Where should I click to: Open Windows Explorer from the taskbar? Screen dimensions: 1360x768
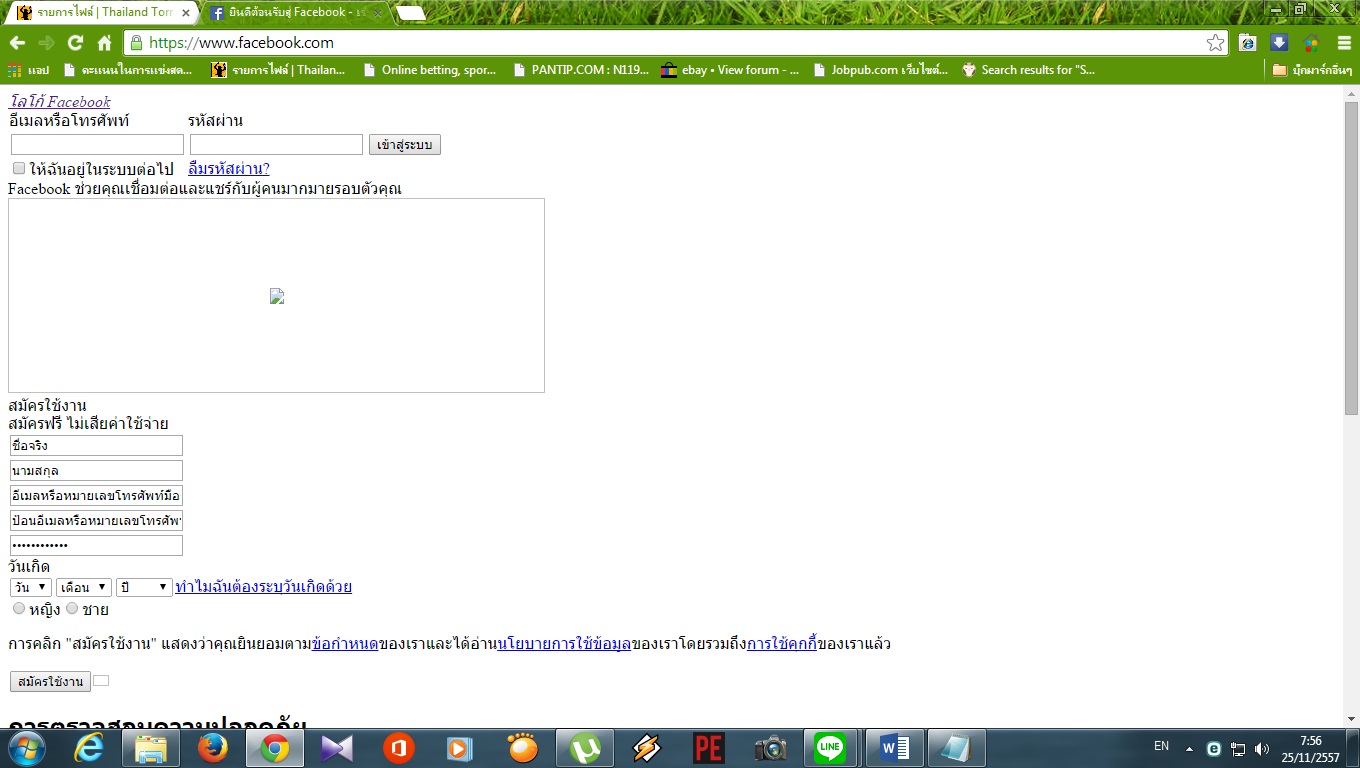click(x=150, y=748)
